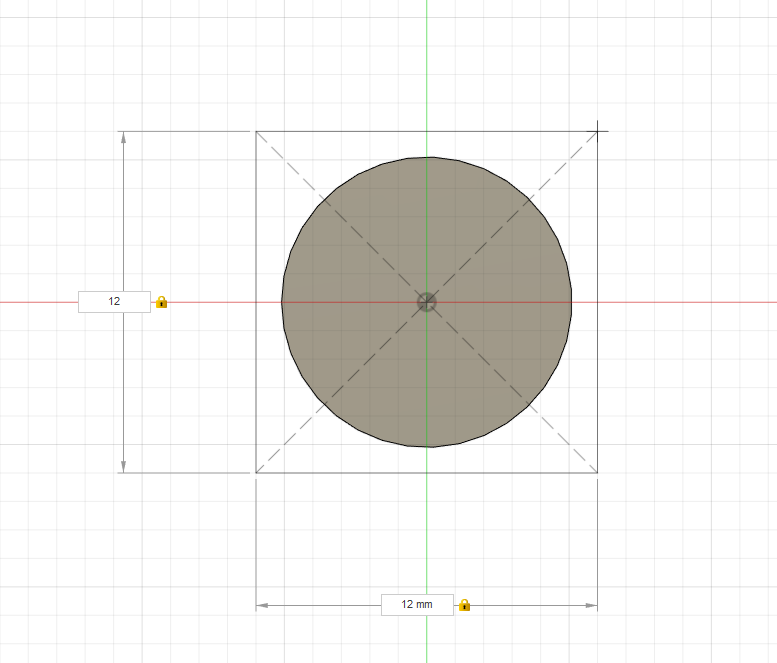This screenshot has width=777, height=663.
Task: Toggle the lock icon beside the 12 mm field
Action: pos(464,605)
